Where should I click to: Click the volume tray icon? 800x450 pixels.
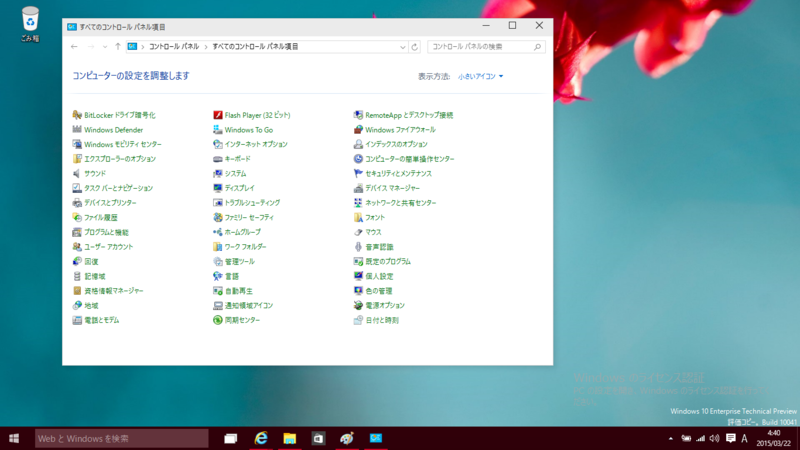[x=715, y=438]
